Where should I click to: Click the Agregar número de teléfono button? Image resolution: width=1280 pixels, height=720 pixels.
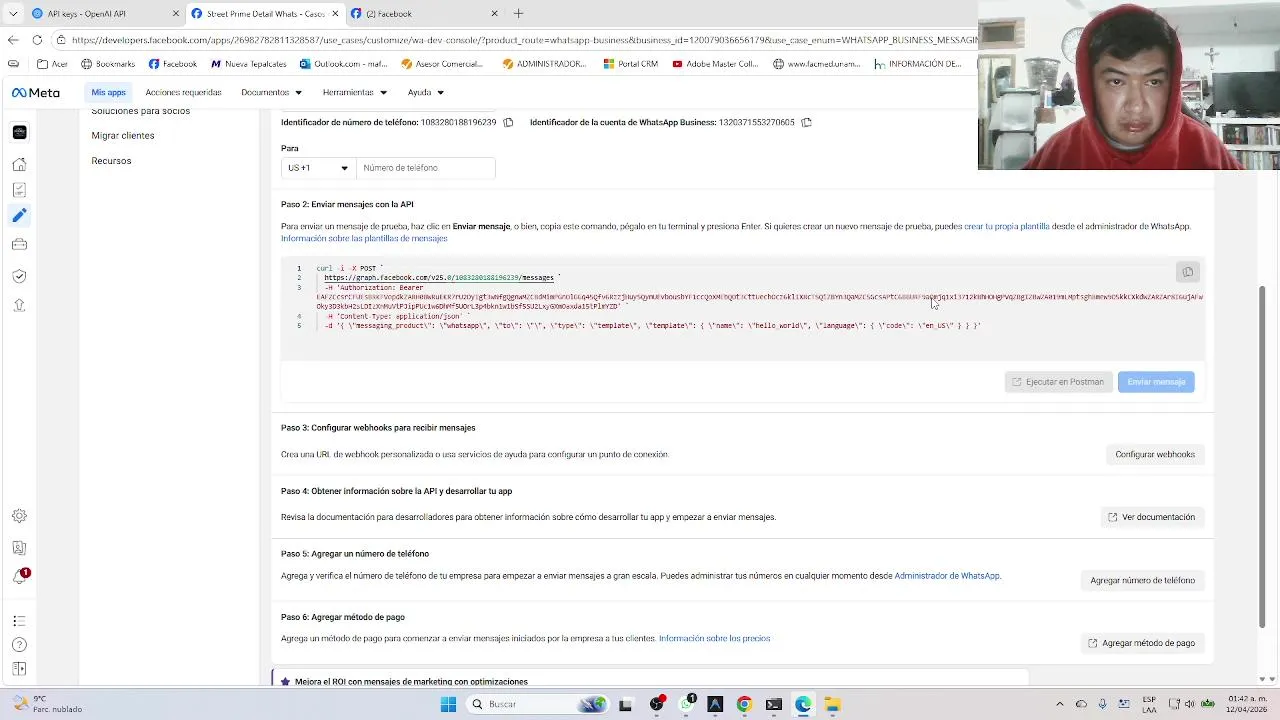1142,580
